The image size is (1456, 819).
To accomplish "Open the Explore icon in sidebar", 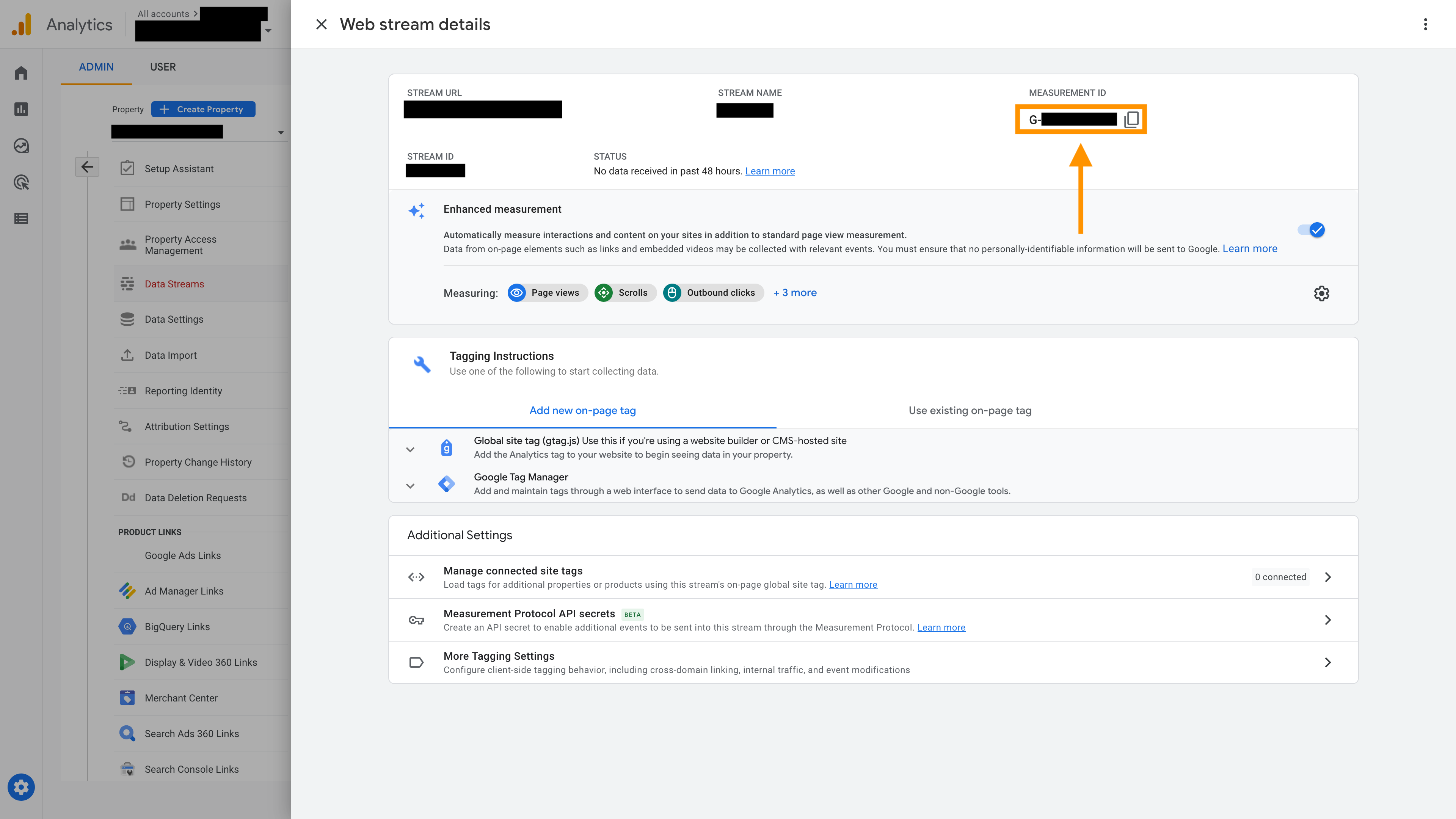I will coord(21,146).
